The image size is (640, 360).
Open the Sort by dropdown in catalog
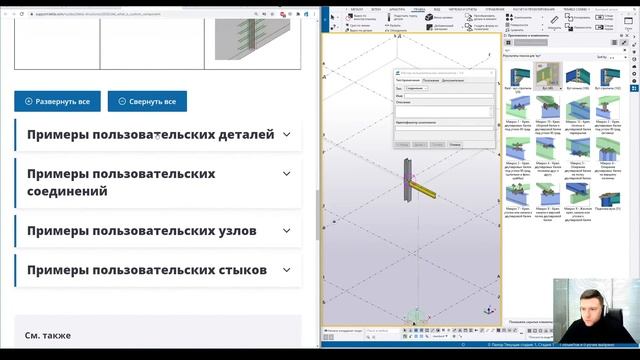(x=617, y=58)
